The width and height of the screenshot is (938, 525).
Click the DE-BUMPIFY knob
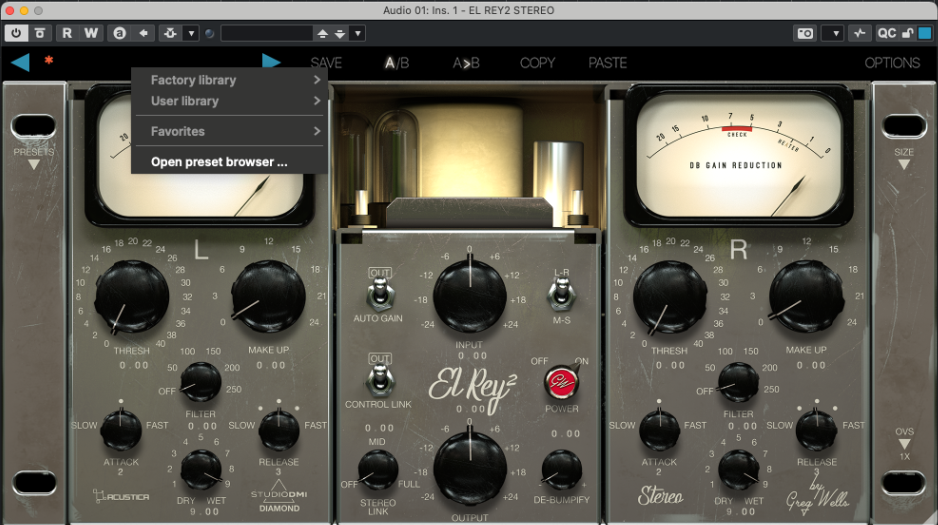pos(561,471)
